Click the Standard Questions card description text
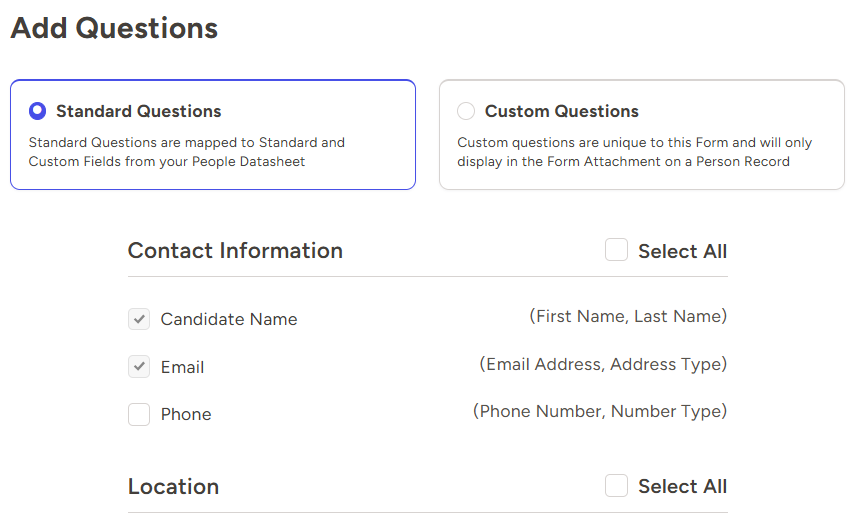 [187, 152]
